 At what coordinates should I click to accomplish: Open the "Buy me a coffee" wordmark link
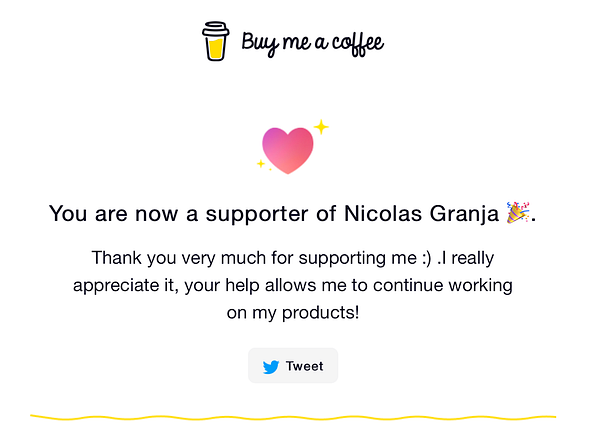(x=312, y=43)
